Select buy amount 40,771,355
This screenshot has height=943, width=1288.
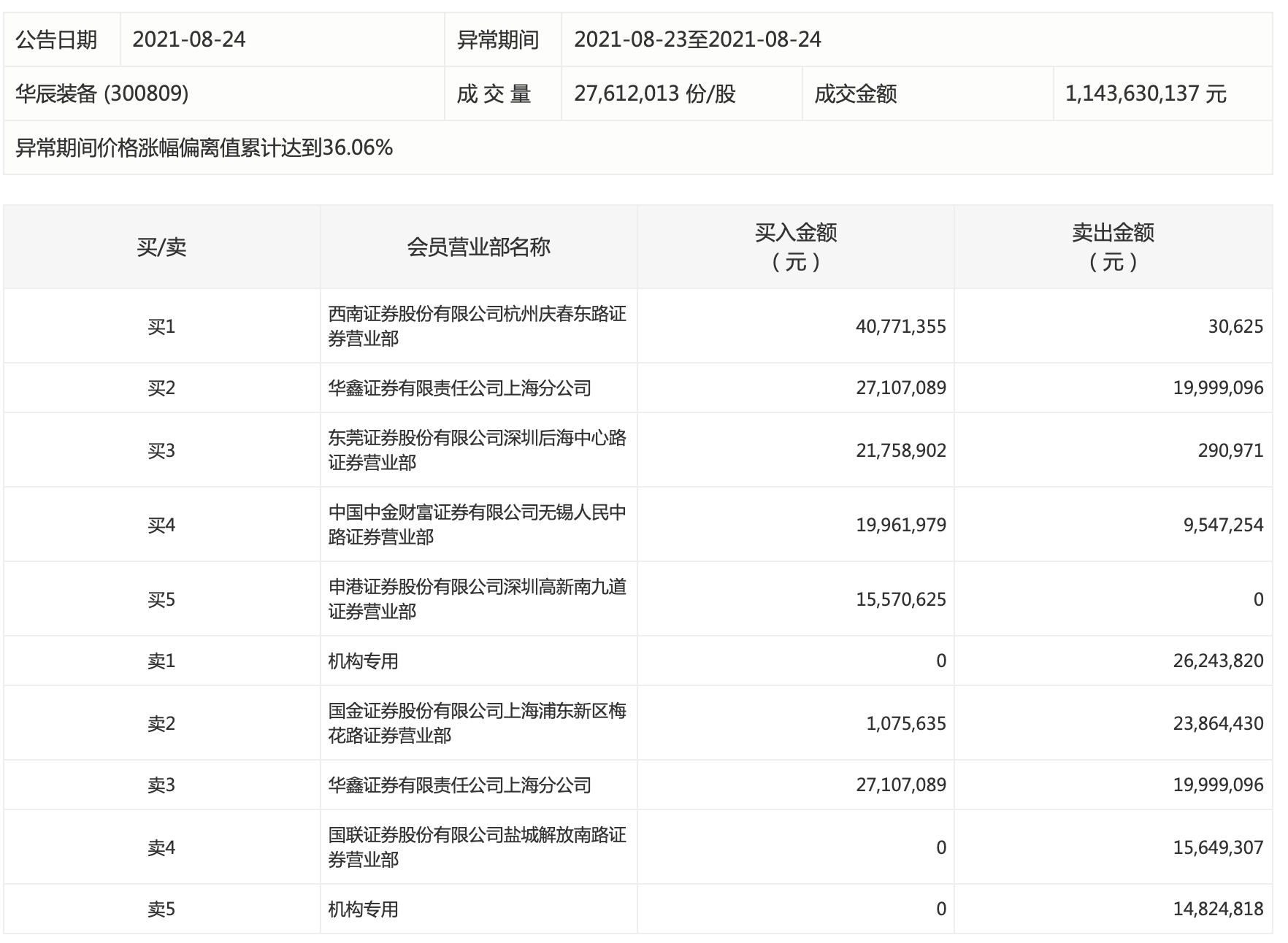point(901,326)
